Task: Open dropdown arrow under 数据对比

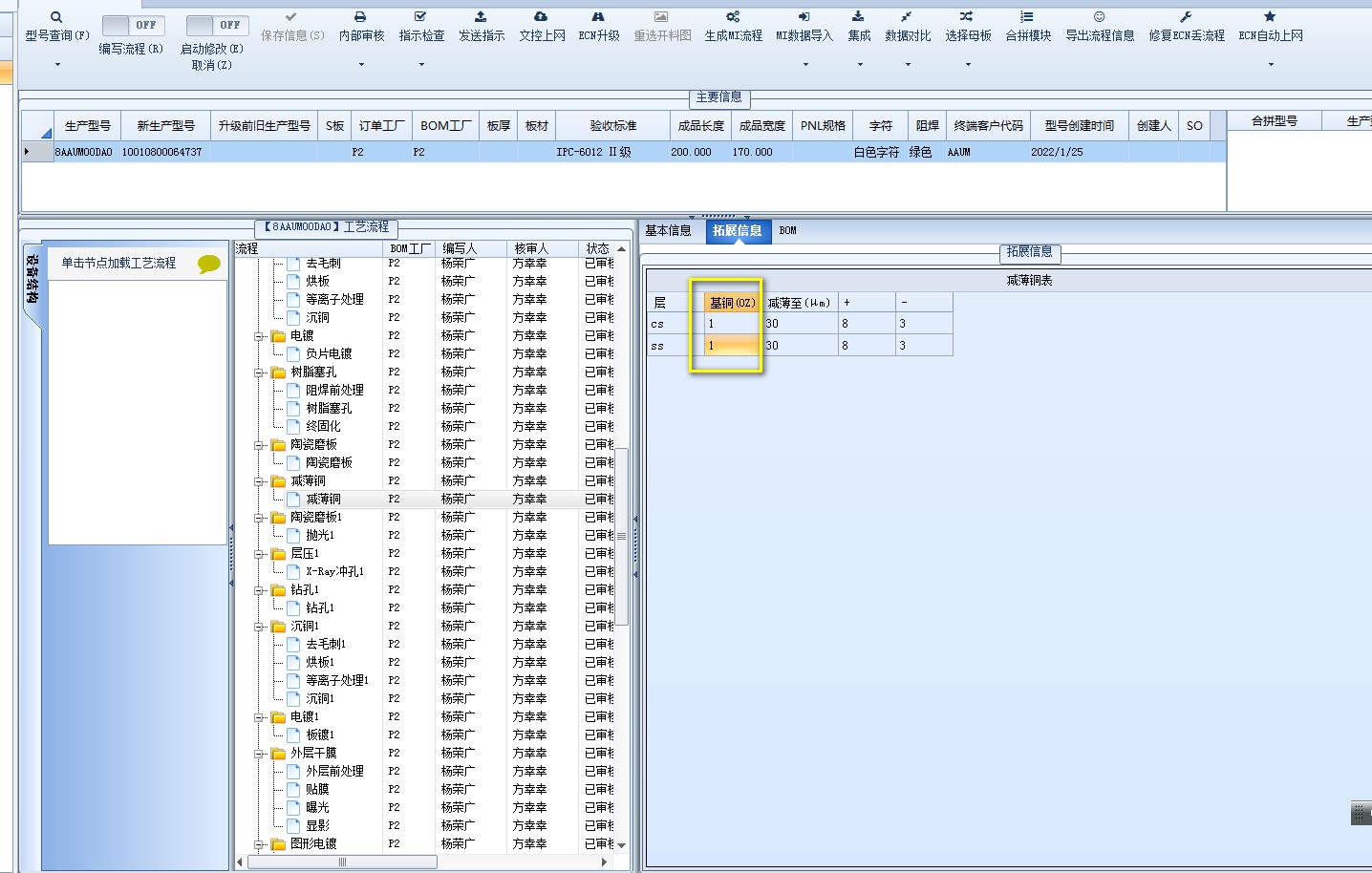Action: click(908, 65)
